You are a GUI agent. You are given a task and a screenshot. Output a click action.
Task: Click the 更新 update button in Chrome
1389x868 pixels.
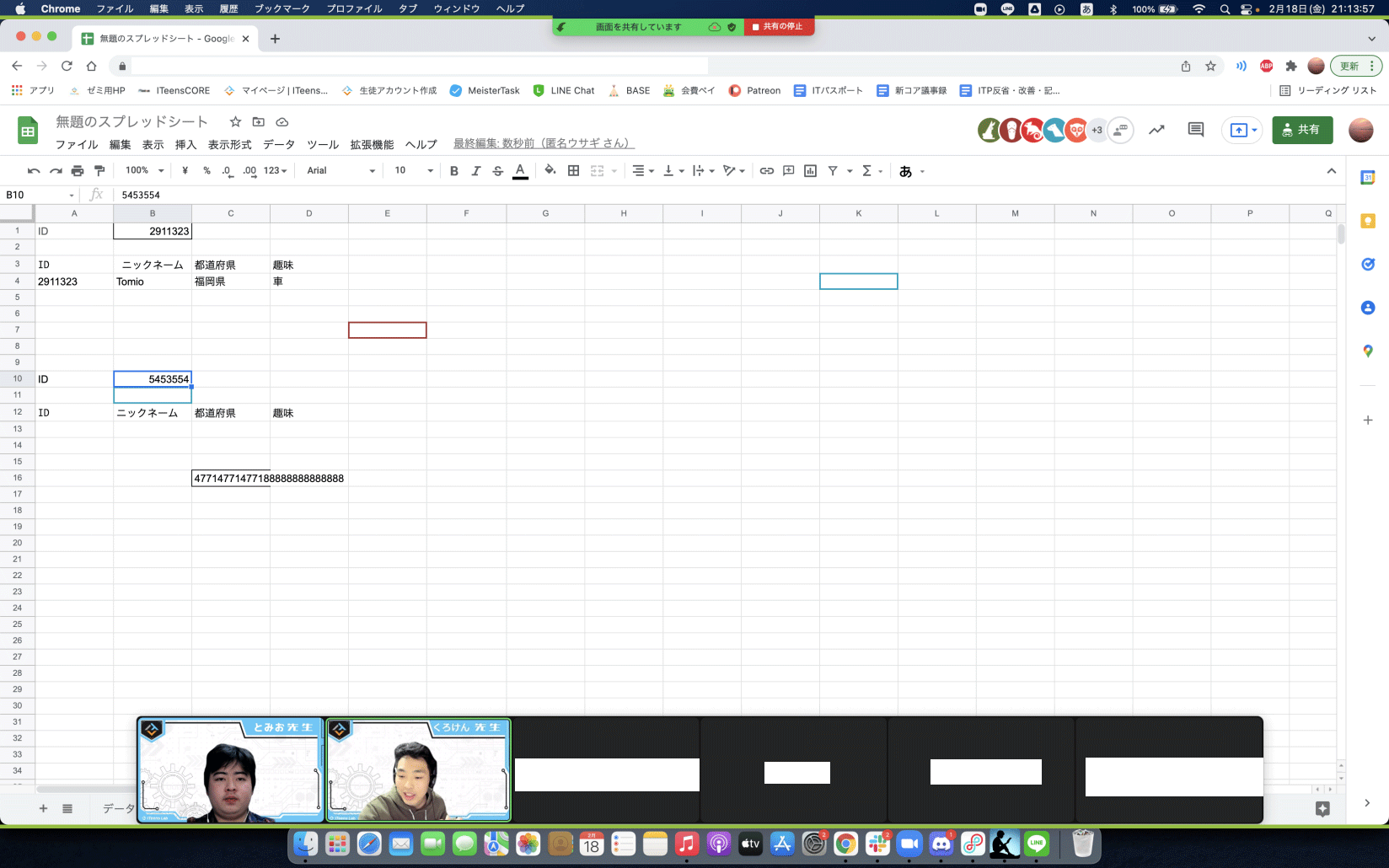(x=1356, y=66)
